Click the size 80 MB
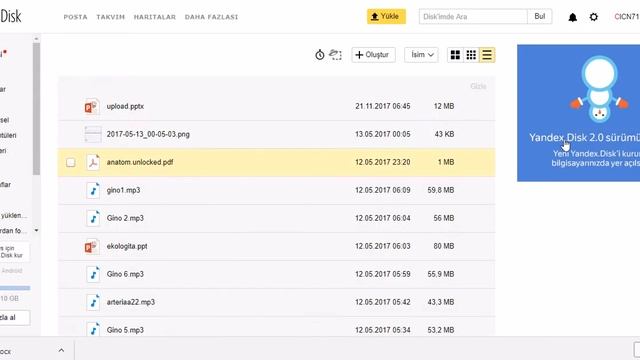Viewport: 640px width, 360px height. 444,246
